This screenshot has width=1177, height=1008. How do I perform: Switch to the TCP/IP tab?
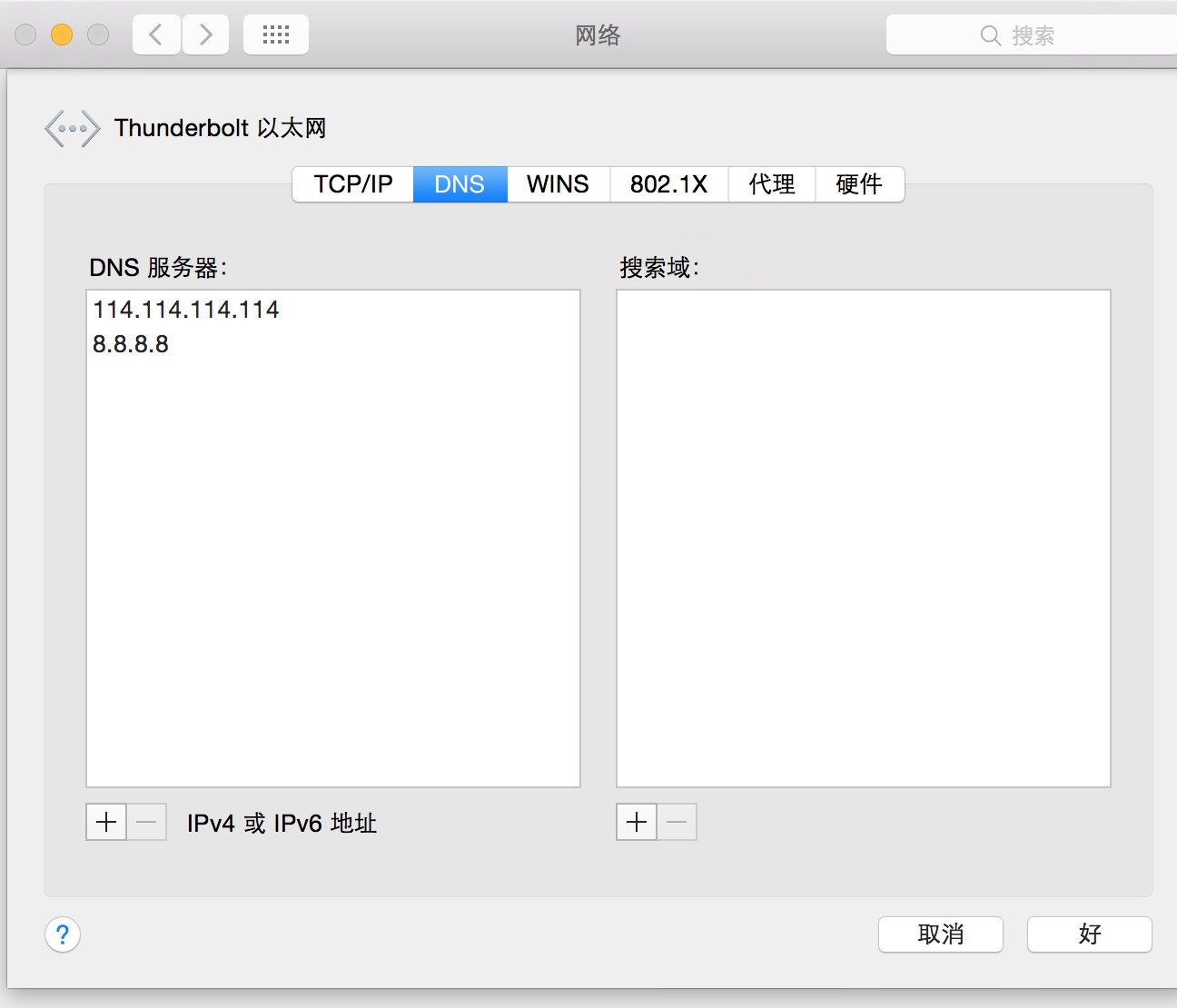click(x=353, y=184)
